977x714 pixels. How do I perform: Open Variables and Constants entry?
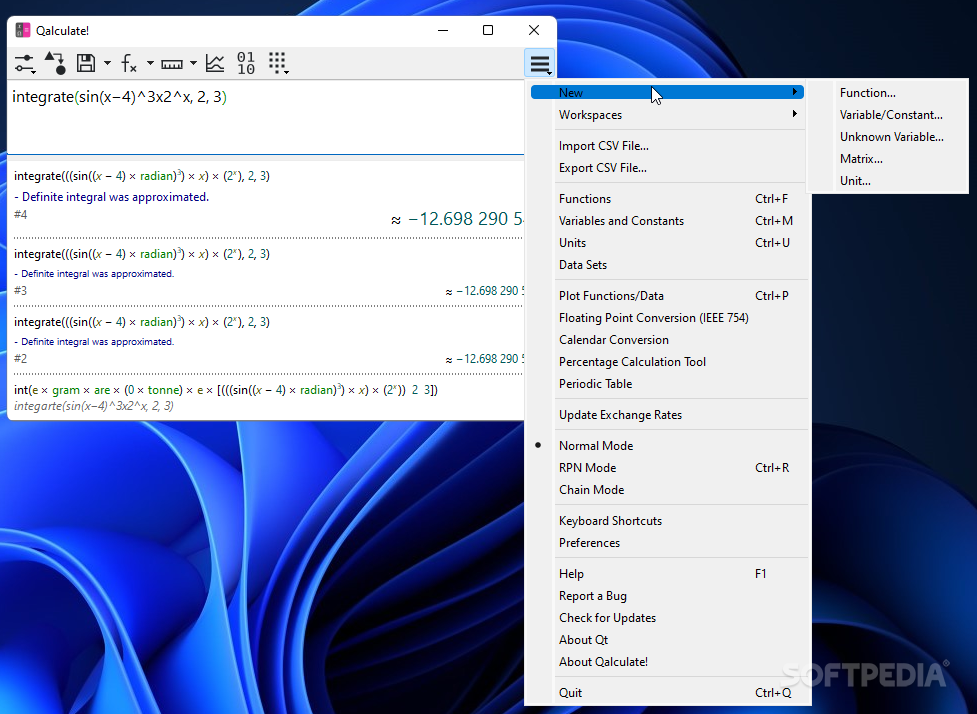coord(667,221)
